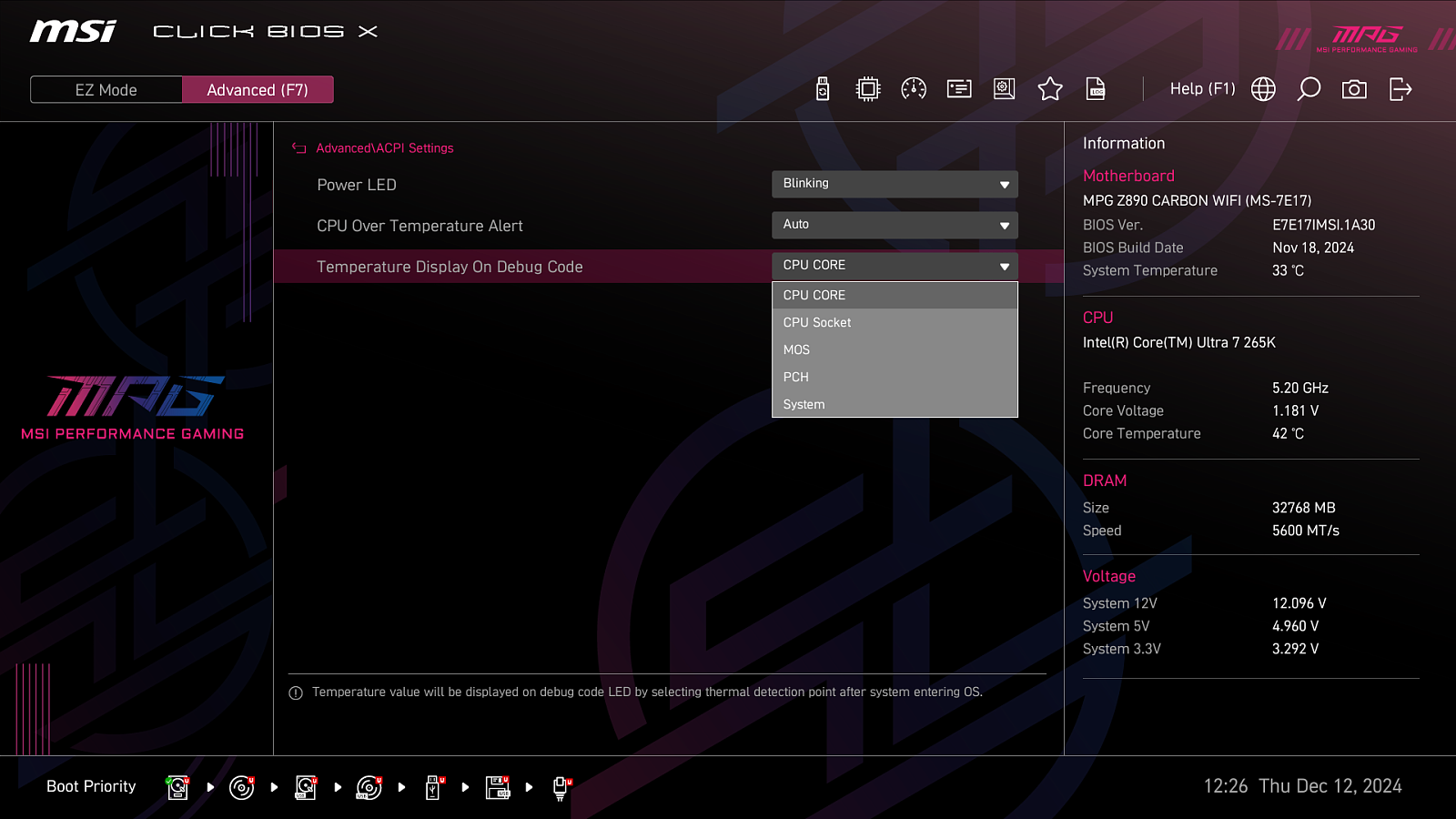The width and height of the screenshot is (1456, 819).
Task: Open the M-Flash USB update icon
Action: 823,89
